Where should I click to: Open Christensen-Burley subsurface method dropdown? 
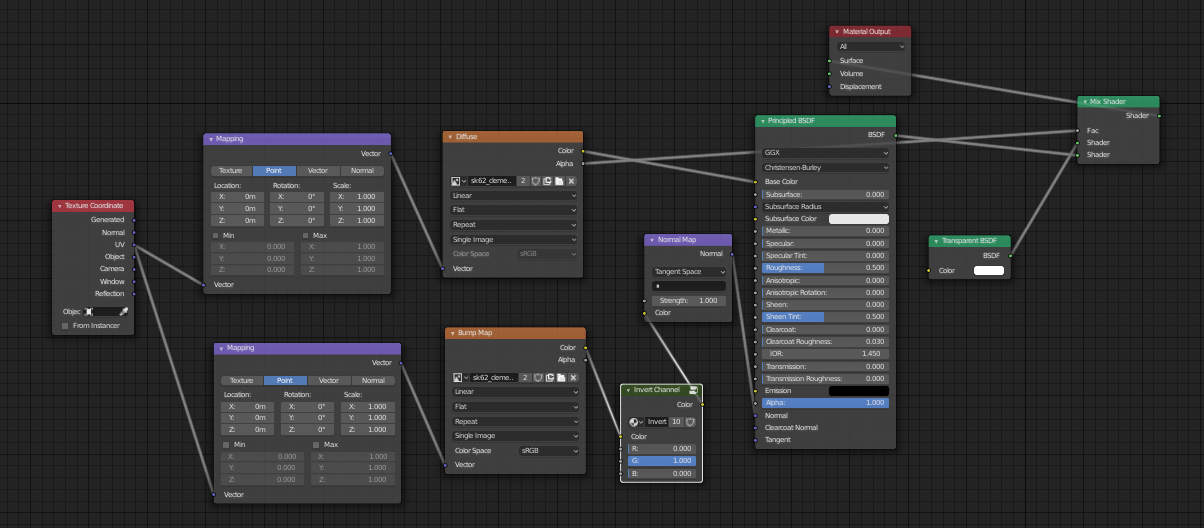(826, 167)
